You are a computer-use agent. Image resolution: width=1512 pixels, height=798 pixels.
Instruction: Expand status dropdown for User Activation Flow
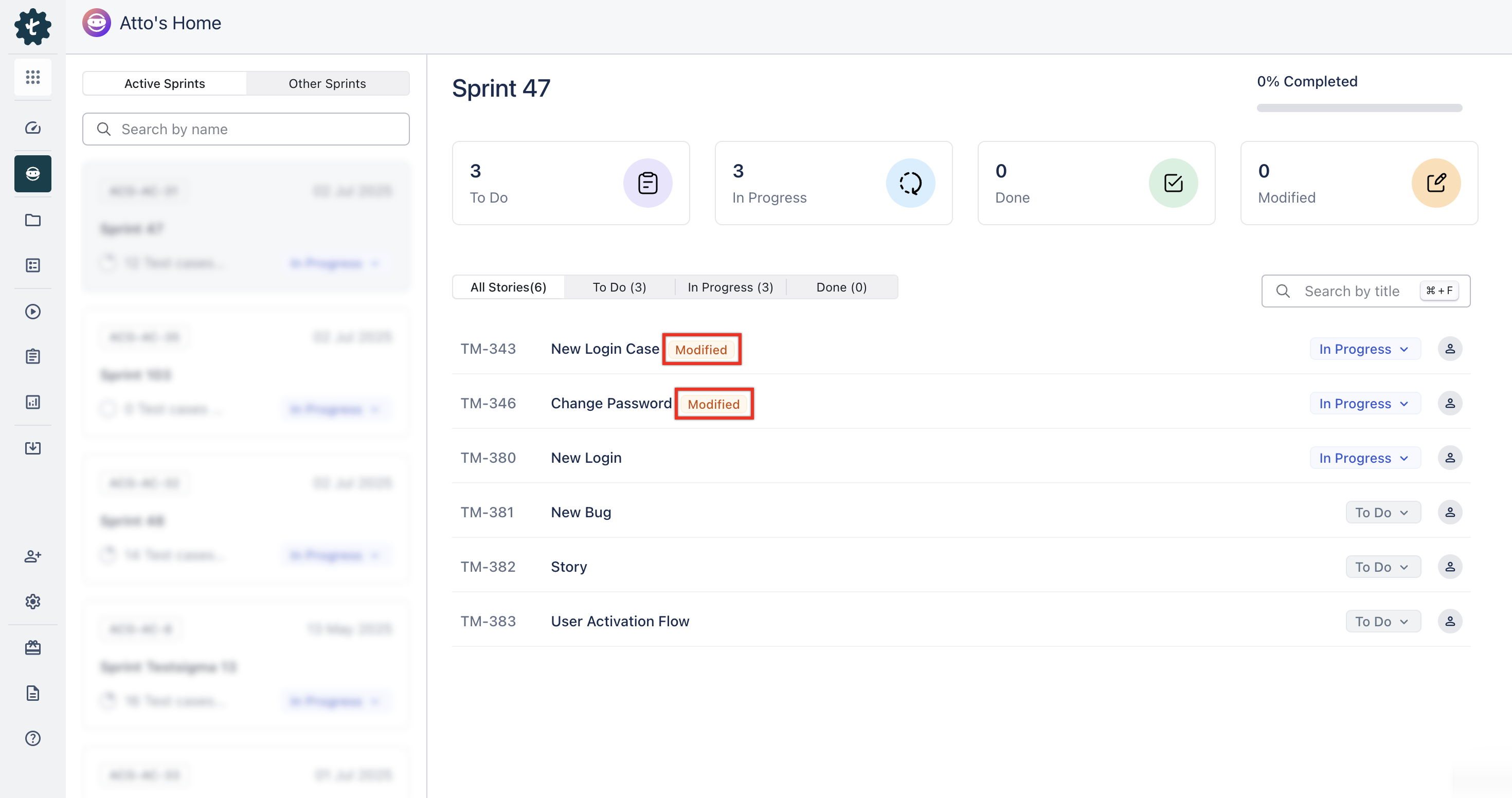click(1382, 622)
